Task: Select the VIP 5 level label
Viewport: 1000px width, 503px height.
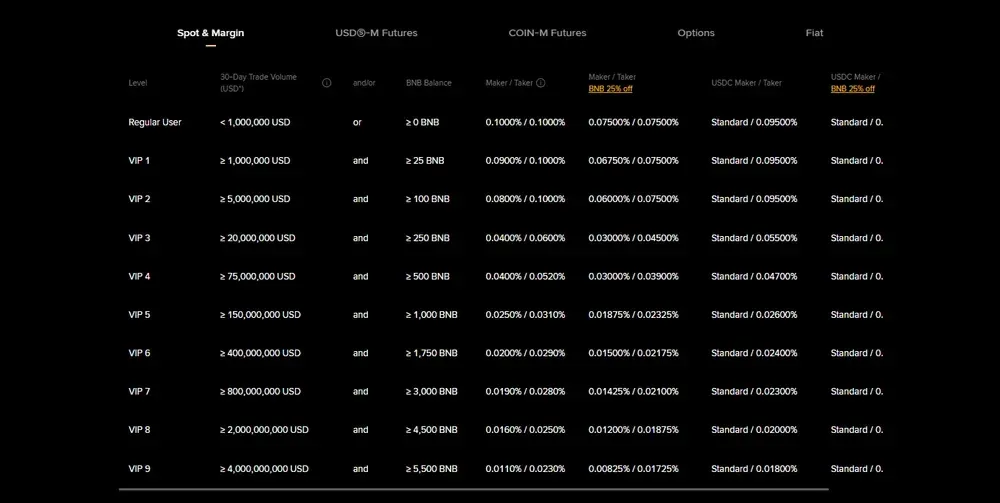Action: [139, 315]
